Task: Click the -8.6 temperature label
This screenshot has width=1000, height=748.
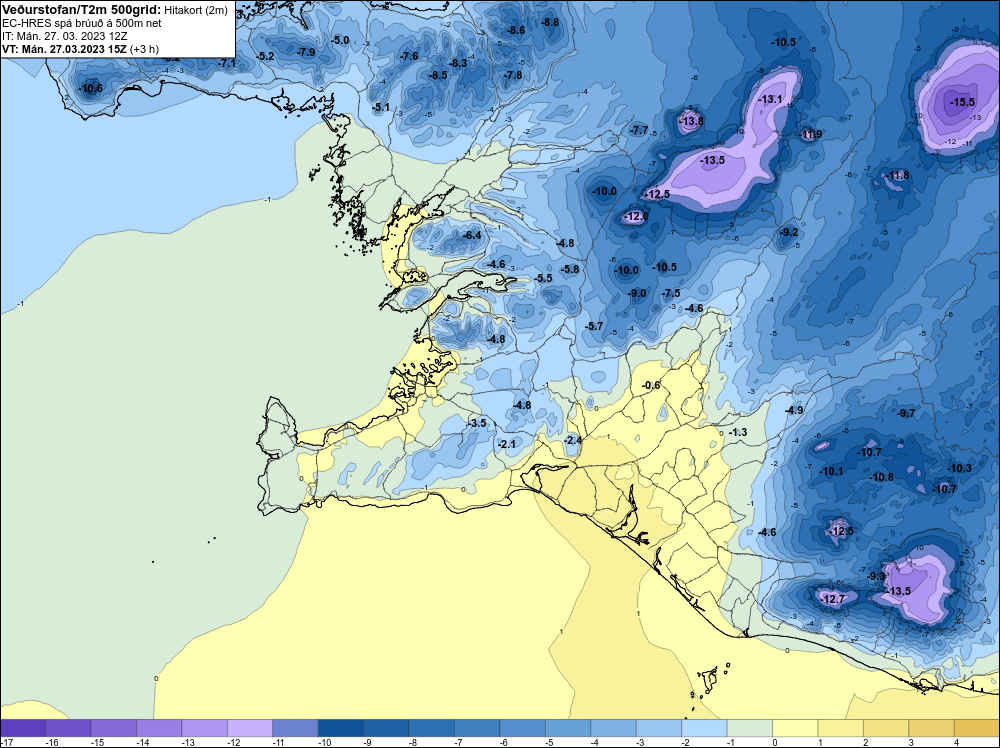Action: [515, 30]
